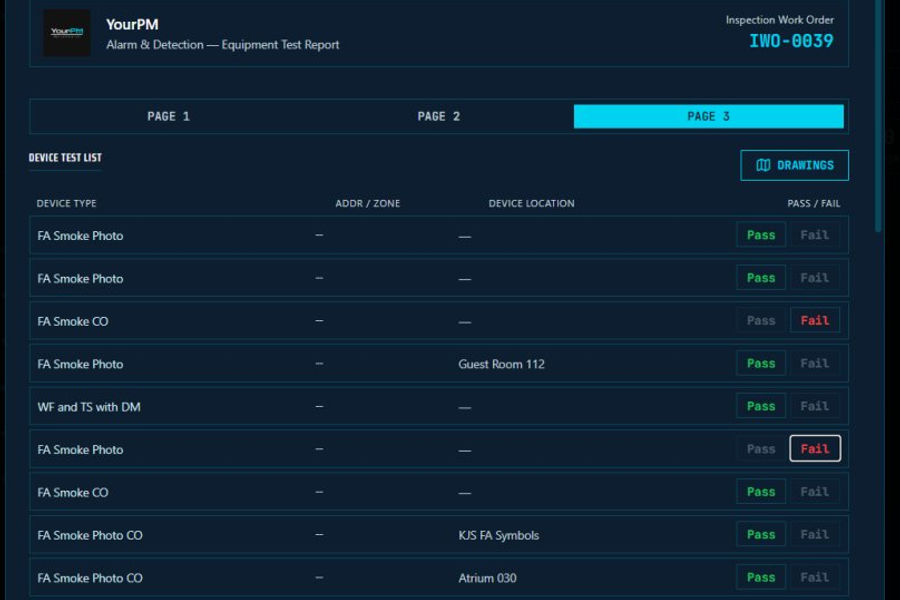Screen dimensions: 900x600
Task: Click the "Inspection Work Order" label
Action: tap(779, 20)
